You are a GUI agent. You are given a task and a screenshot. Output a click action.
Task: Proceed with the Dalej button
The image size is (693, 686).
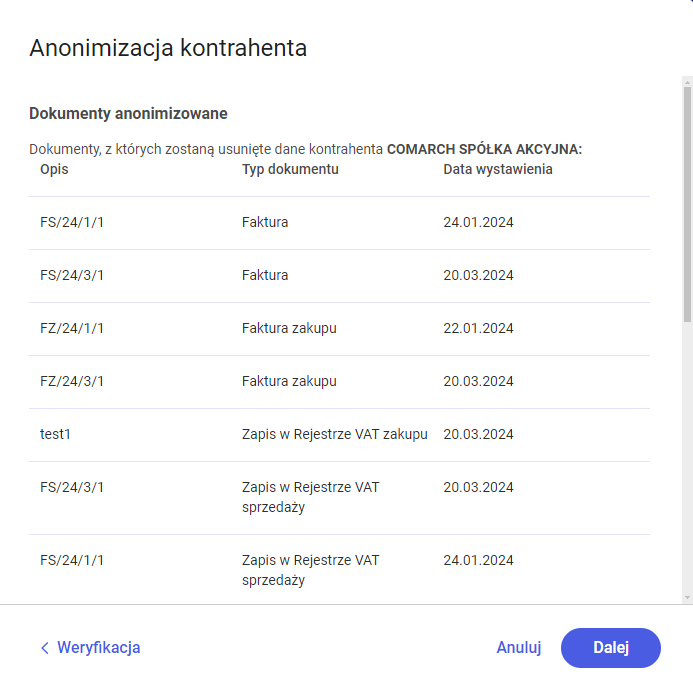pyautogui.click(x=610, y=647)
